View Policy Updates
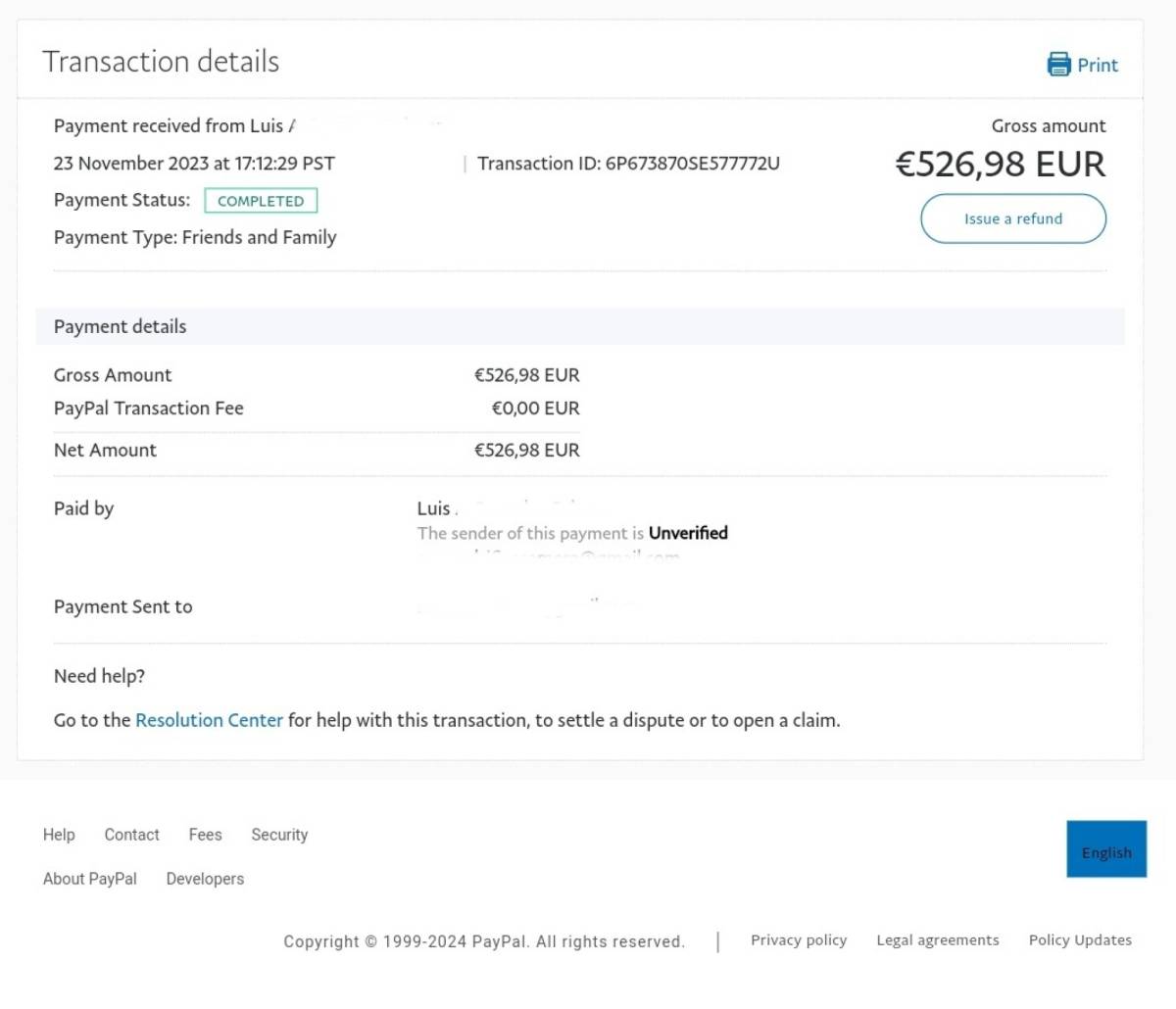Viewport: 1176px width, 1009px height. 1080,939
